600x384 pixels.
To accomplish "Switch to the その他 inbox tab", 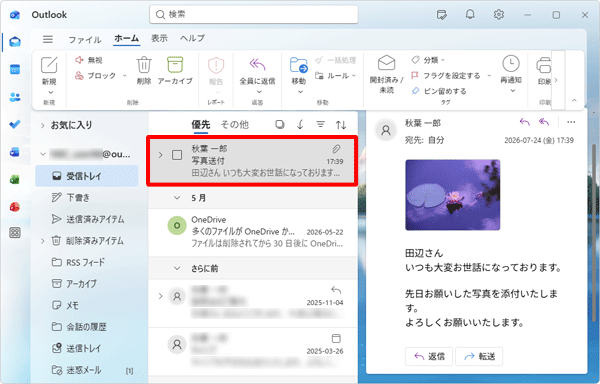I will coord(235,124).
